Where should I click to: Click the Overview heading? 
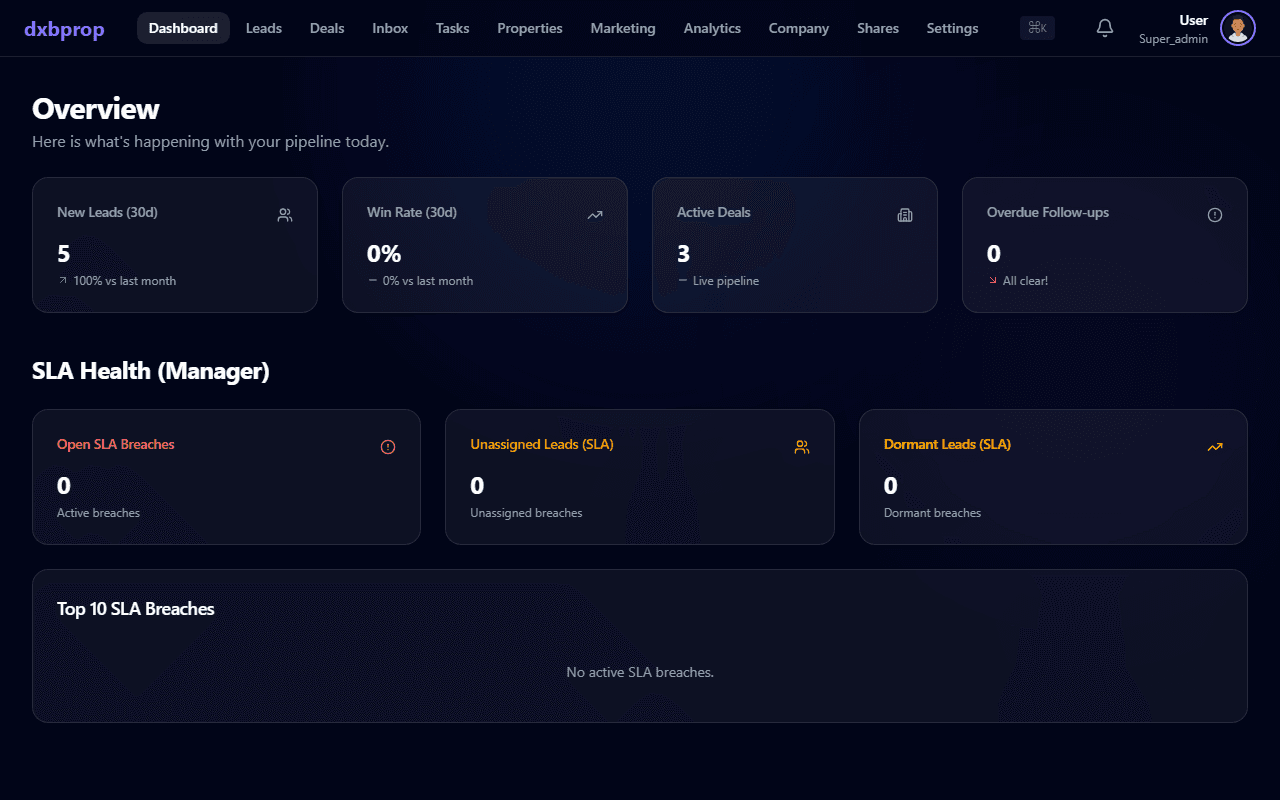(x=96, y=108)
